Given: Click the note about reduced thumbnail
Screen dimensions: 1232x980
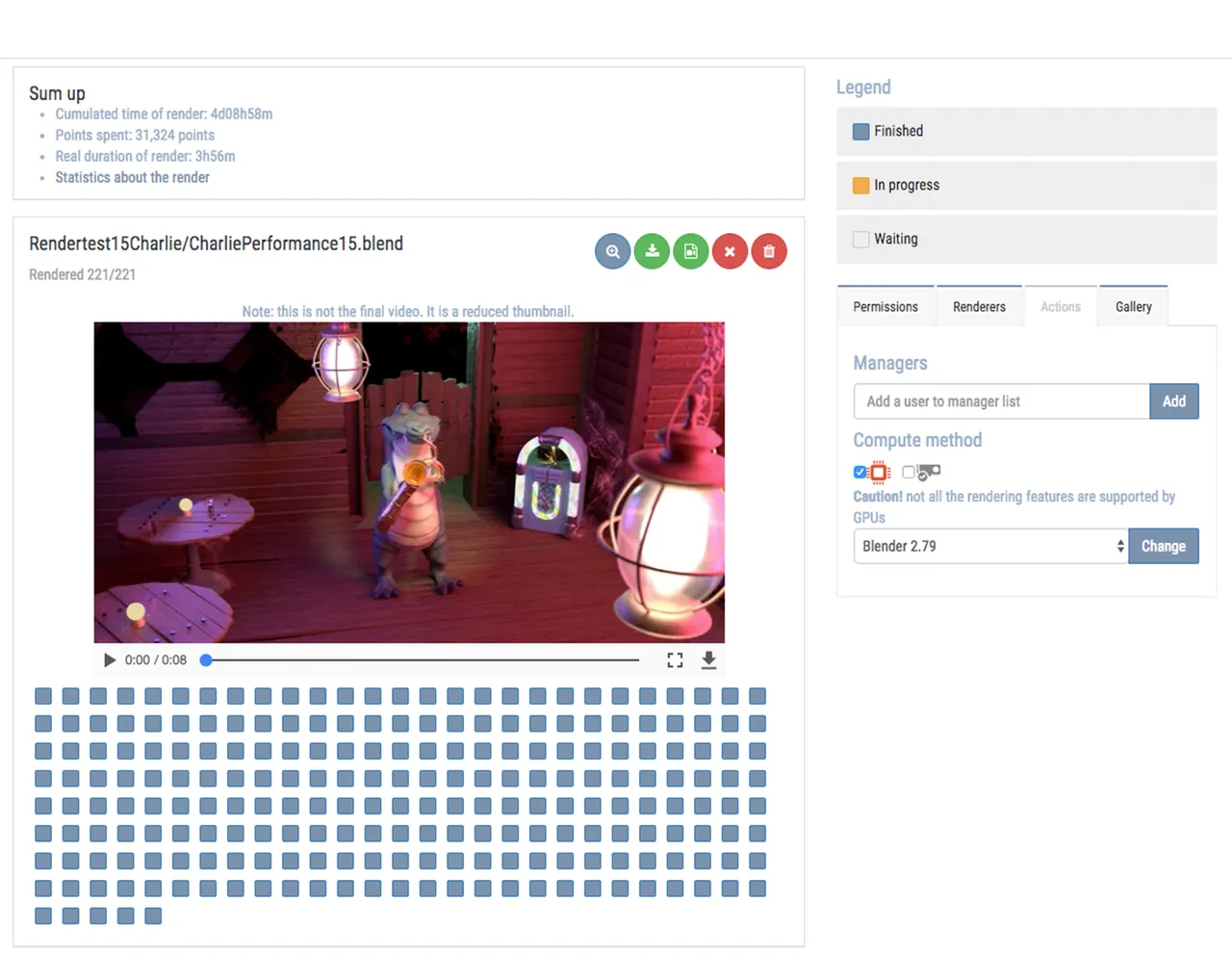Looking at the screenshot, I should [408, 311].
